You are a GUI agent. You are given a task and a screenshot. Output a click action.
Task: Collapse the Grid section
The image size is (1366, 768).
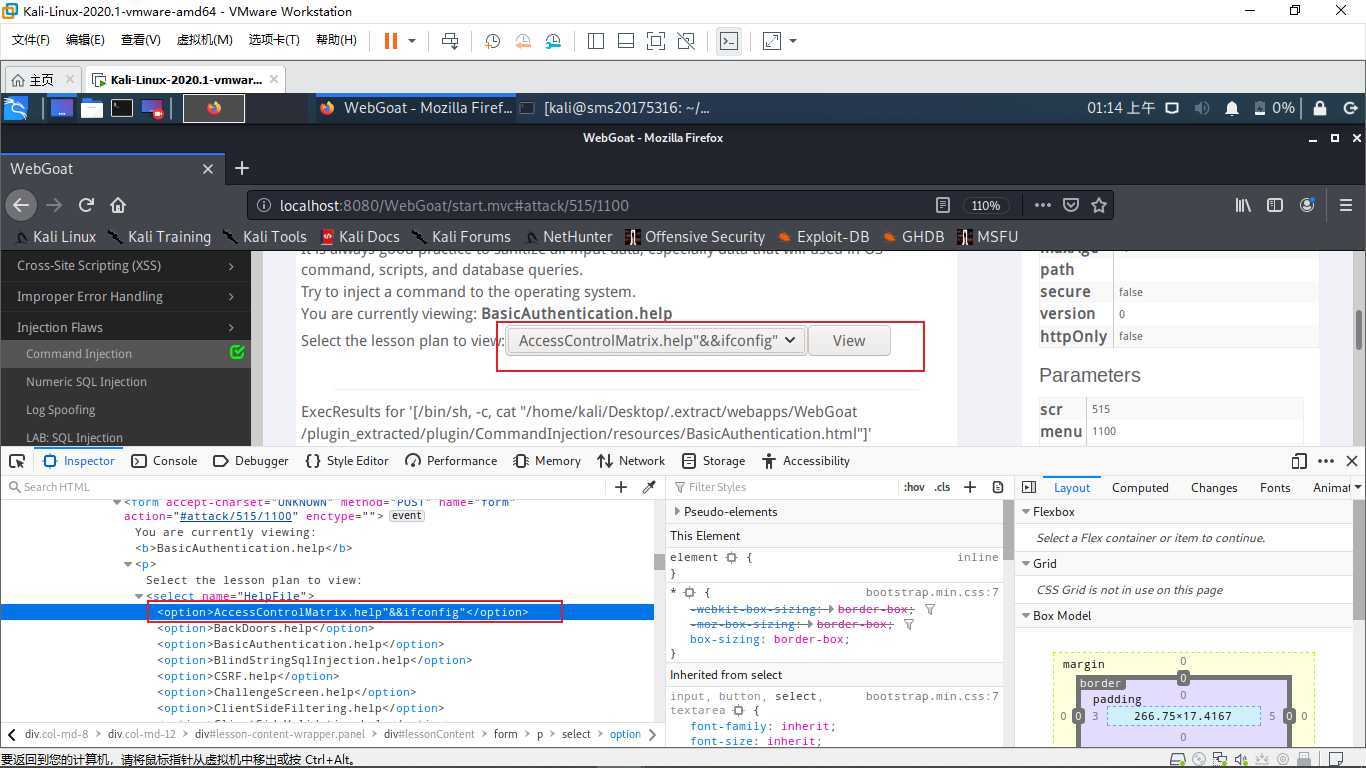1025,564
